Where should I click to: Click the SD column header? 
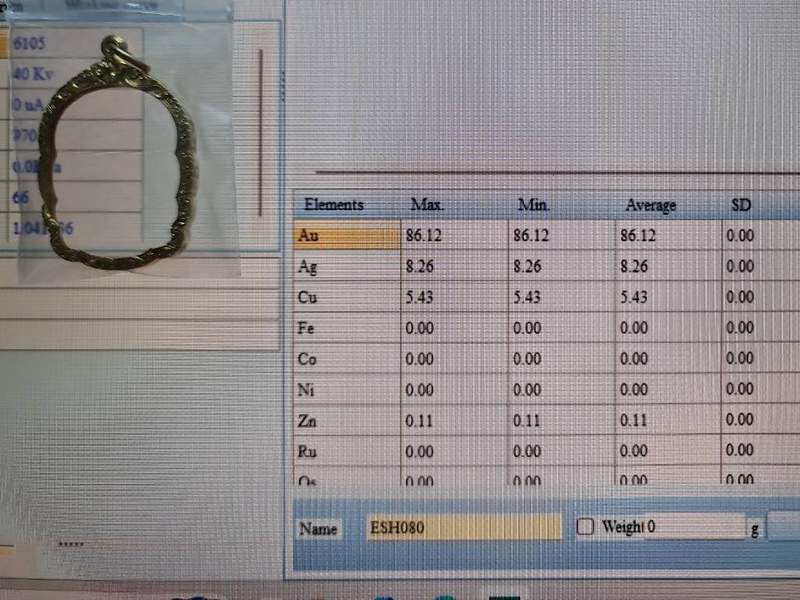741,205
